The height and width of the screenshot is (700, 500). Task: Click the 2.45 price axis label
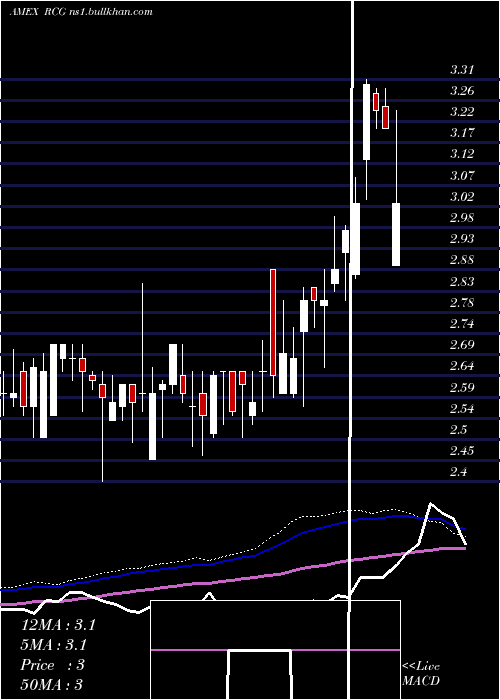(x=462, y=451)
